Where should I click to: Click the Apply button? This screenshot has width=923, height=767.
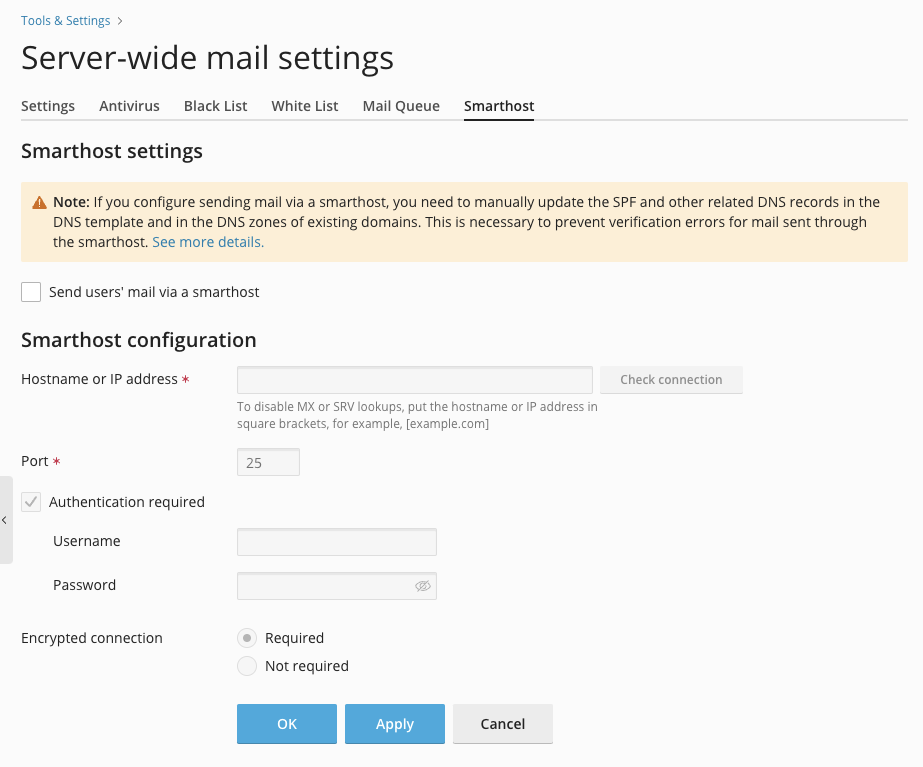pyautogui.click(x=395, y=724)
